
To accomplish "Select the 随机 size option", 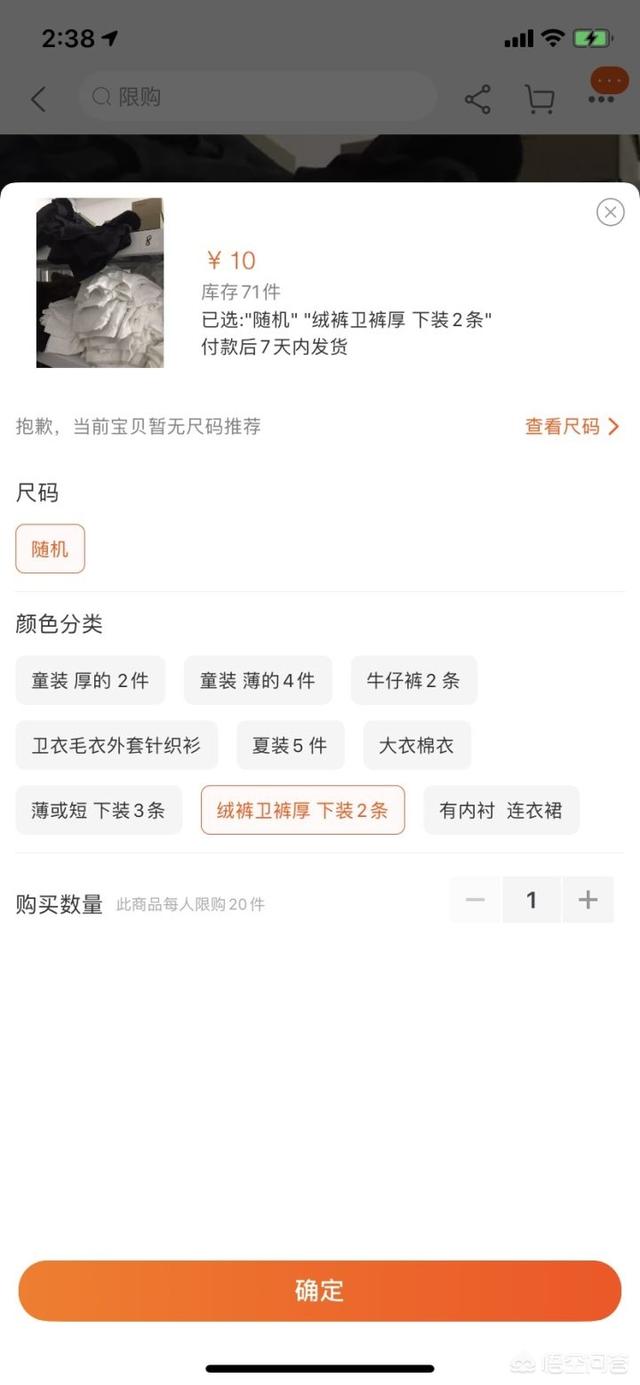I will click(50, 549).
